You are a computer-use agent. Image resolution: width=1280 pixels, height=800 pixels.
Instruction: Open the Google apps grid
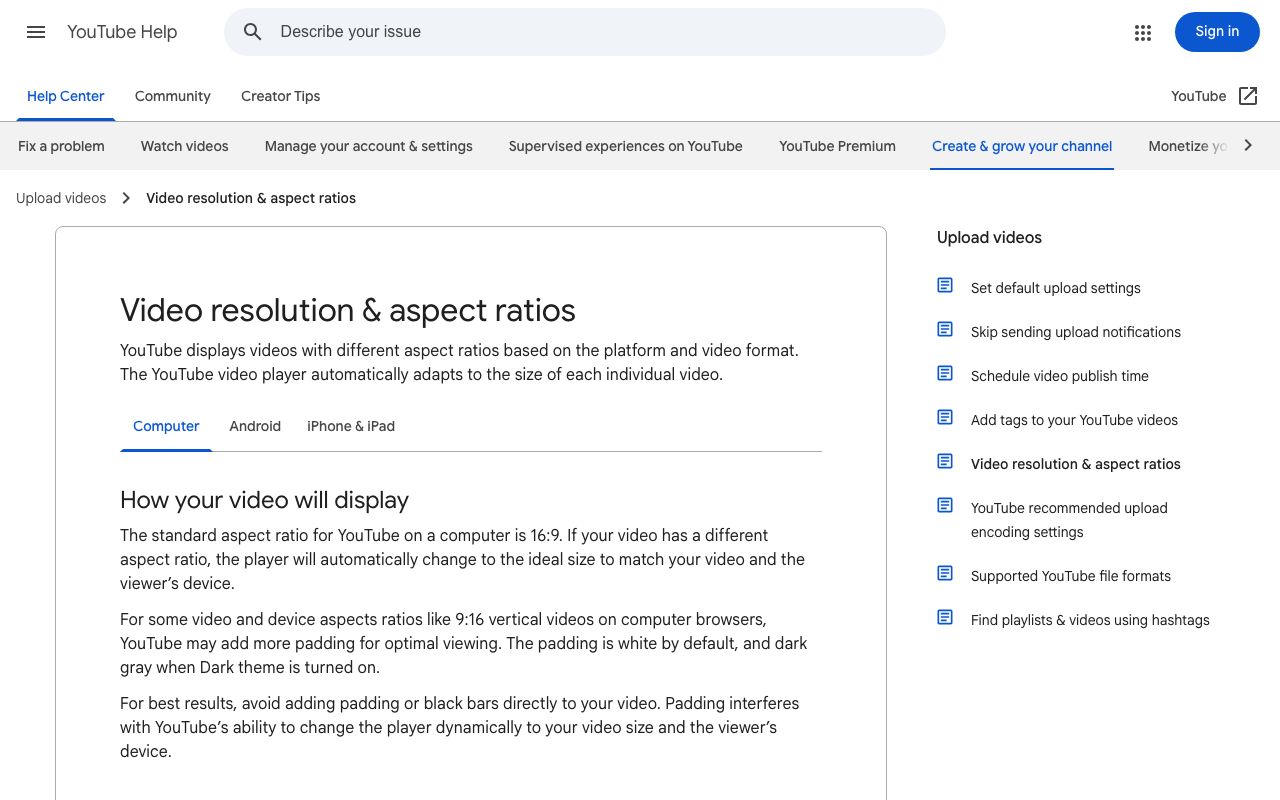(1143, 33)
